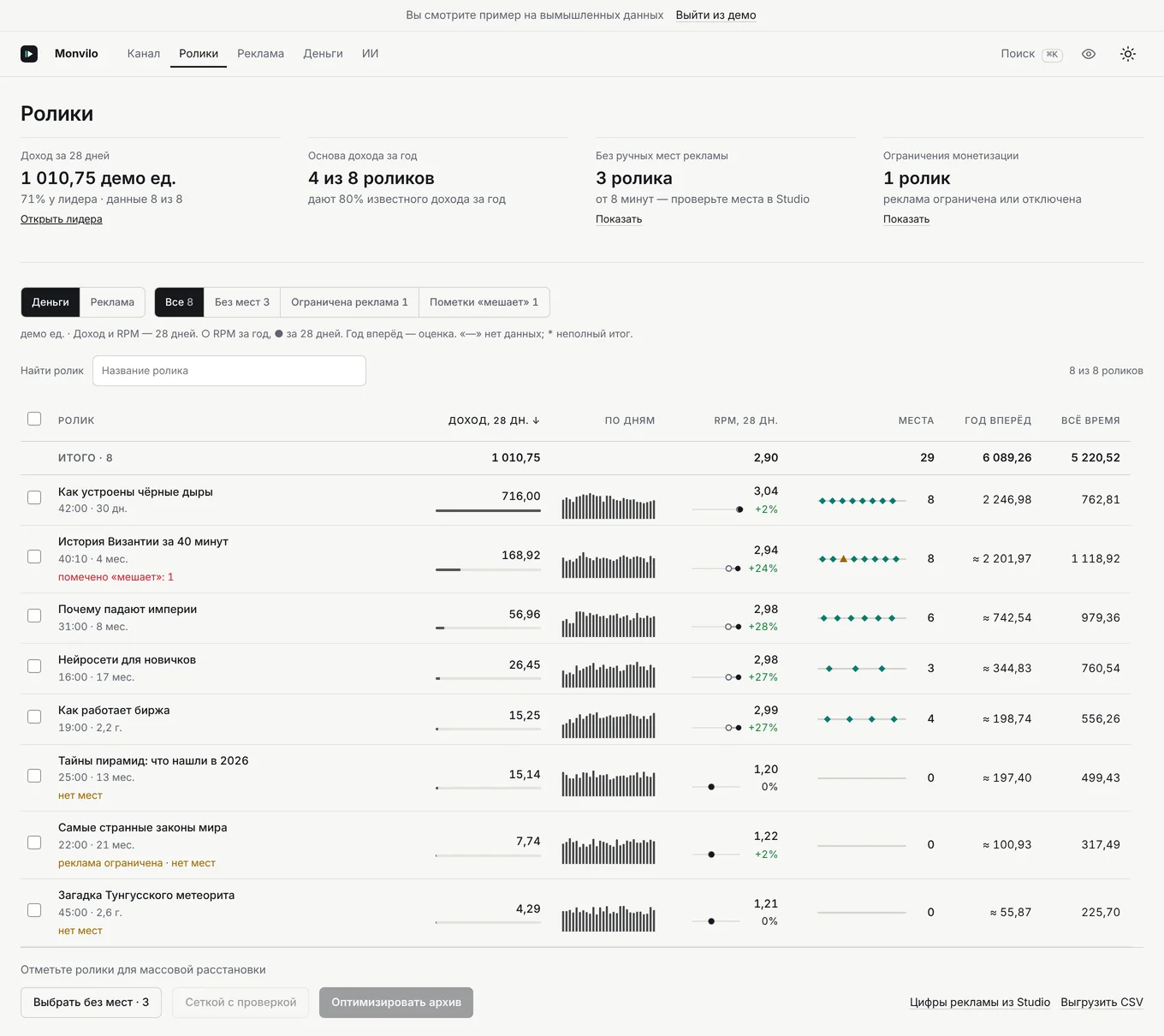Switch theme with the sun icon

(x=1128, y=54)
